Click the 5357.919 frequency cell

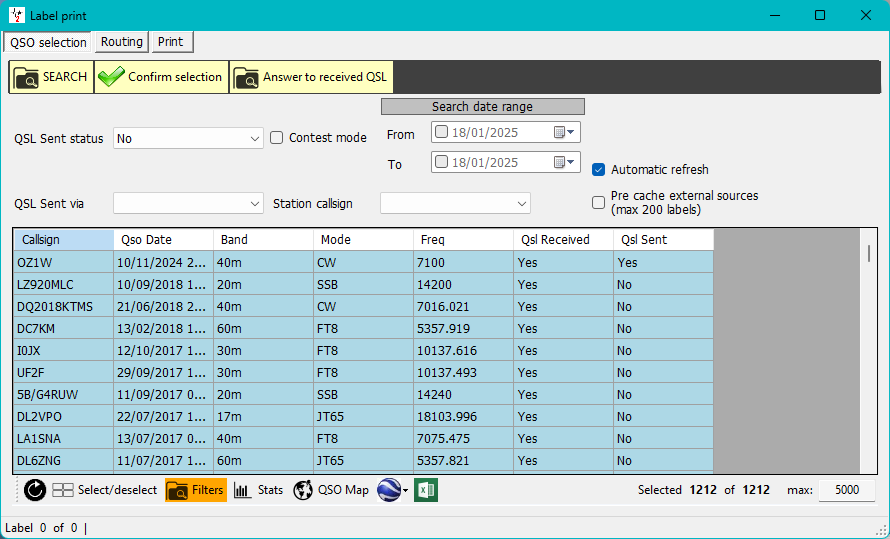[463, 329]
